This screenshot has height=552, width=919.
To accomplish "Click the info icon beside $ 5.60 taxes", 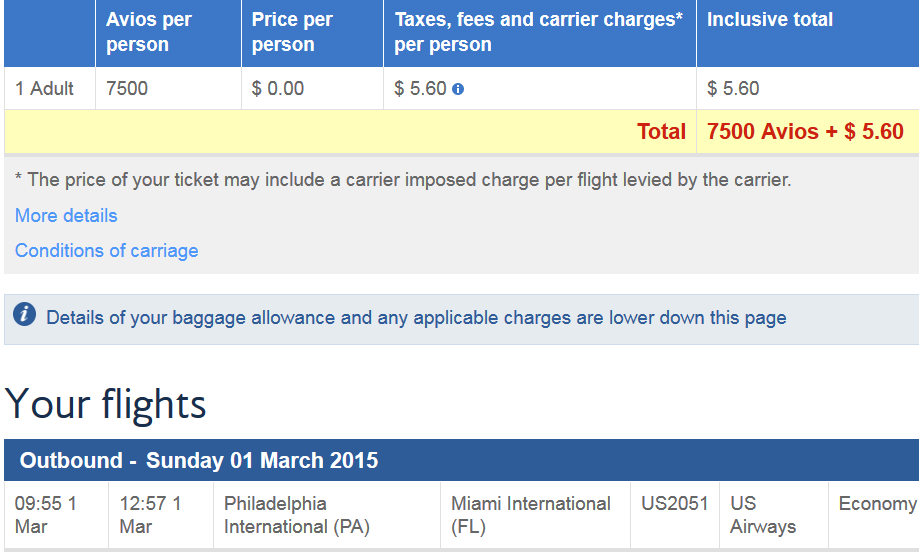I will click(458, 89).
